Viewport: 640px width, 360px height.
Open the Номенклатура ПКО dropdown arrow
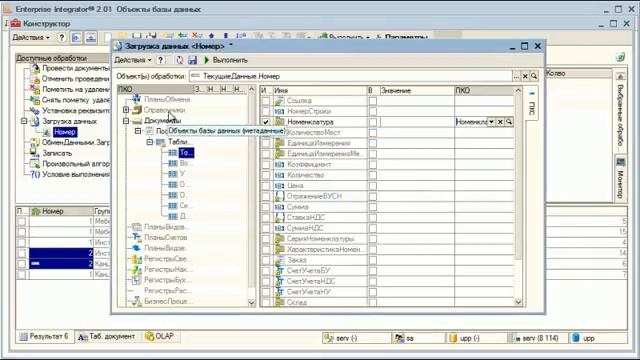[491, 122]
